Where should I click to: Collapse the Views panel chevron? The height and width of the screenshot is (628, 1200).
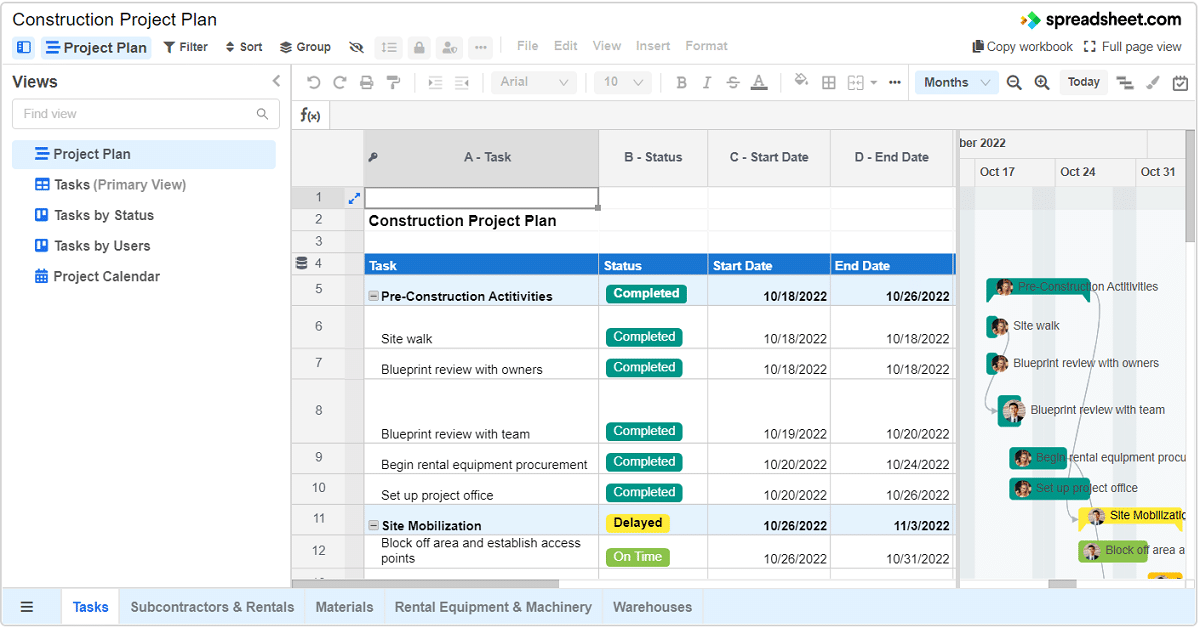point(277,81)
